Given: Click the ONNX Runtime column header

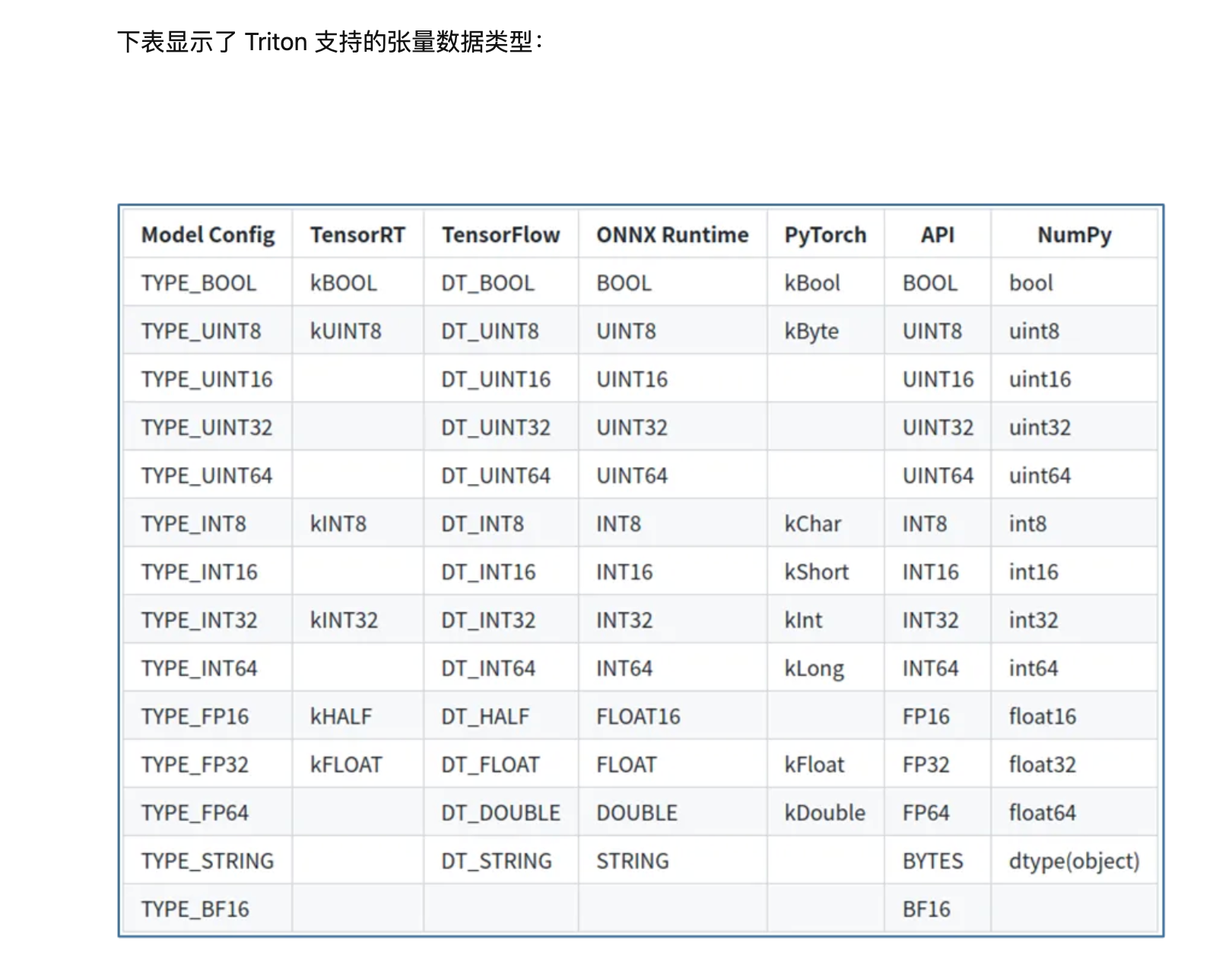Looking at the screenshot, I should click(672, 235).
